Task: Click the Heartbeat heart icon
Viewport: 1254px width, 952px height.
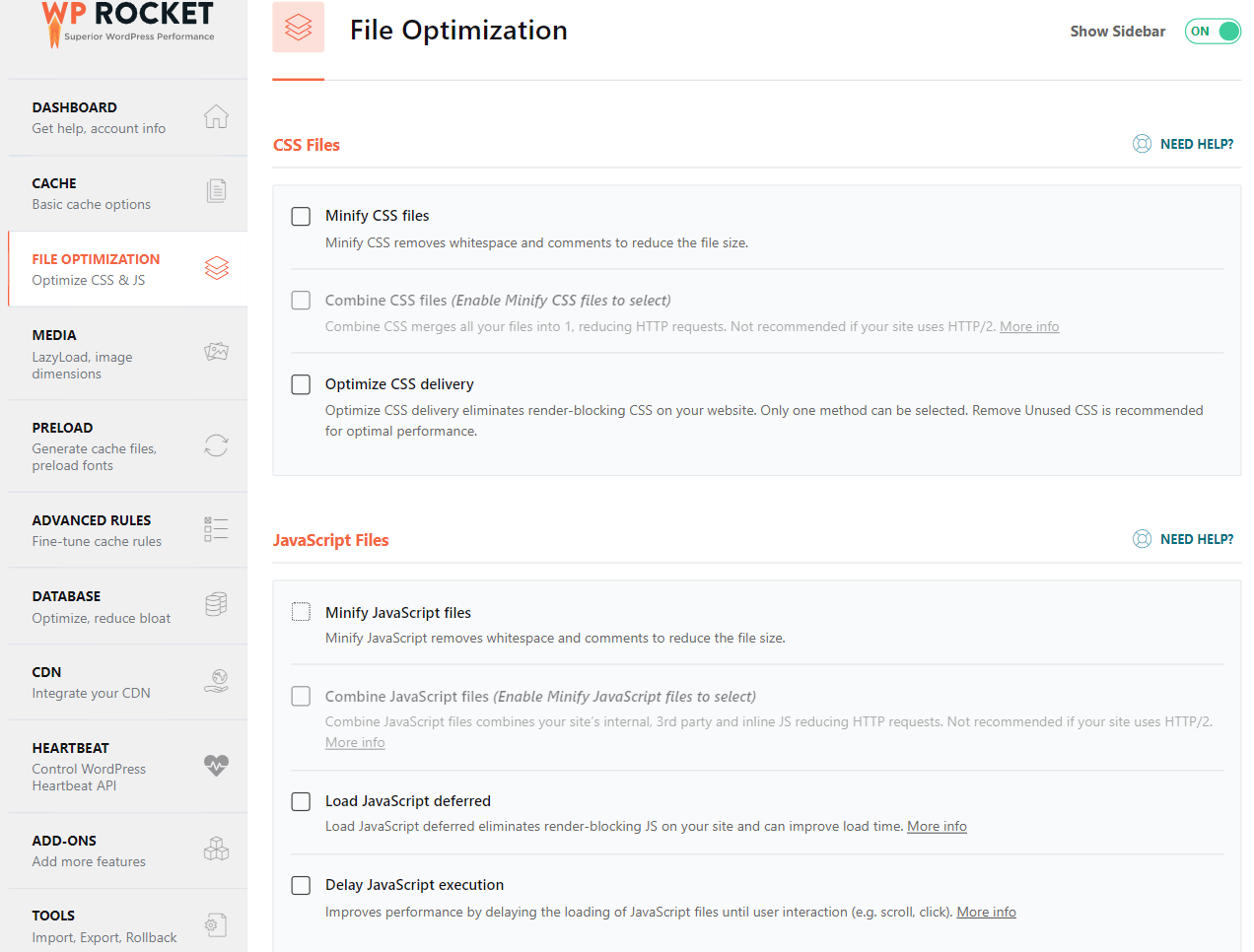Action: point(216,765)
